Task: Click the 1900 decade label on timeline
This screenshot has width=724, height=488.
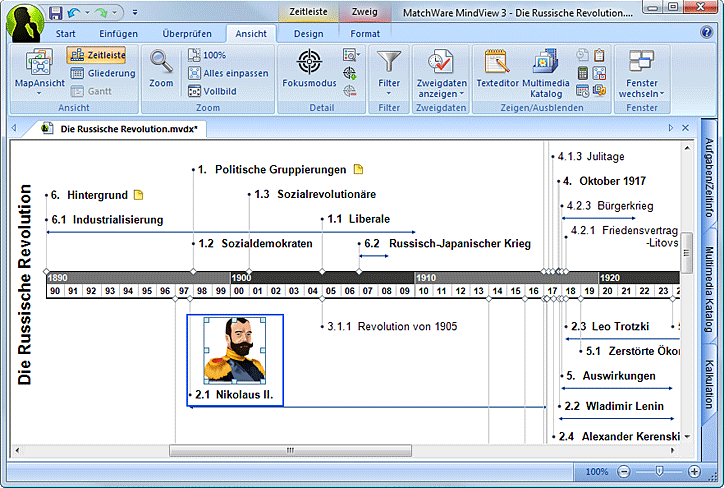Action: point(241,278)
